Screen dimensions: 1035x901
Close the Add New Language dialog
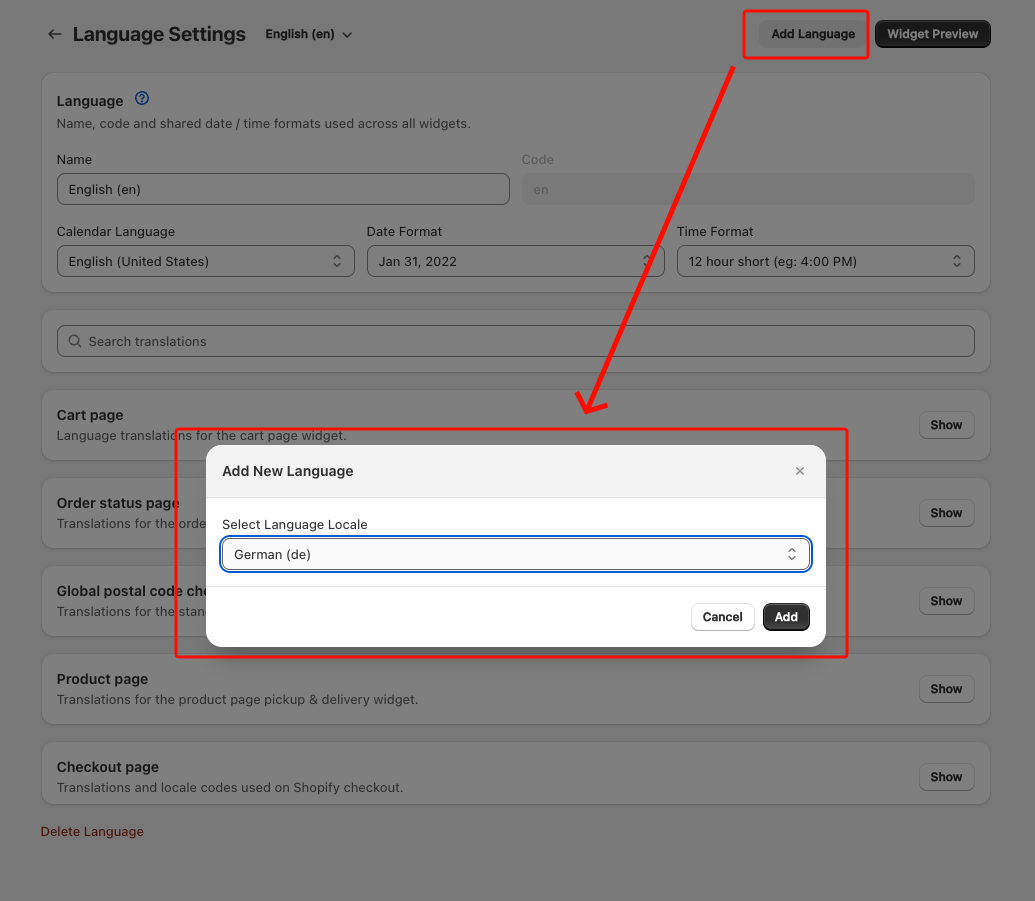(x=799, y=471)
